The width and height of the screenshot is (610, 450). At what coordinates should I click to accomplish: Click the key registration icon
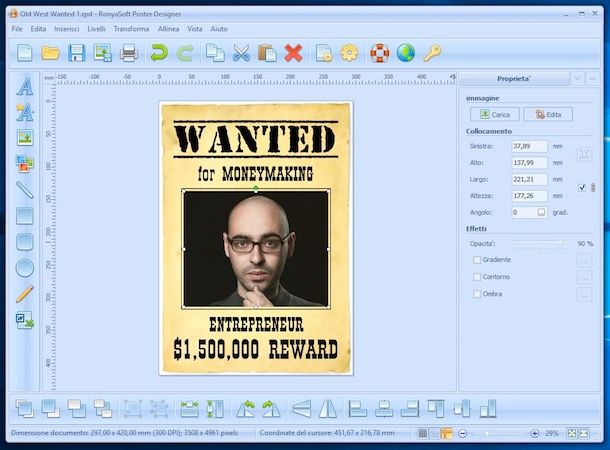(x=432, y=53)
